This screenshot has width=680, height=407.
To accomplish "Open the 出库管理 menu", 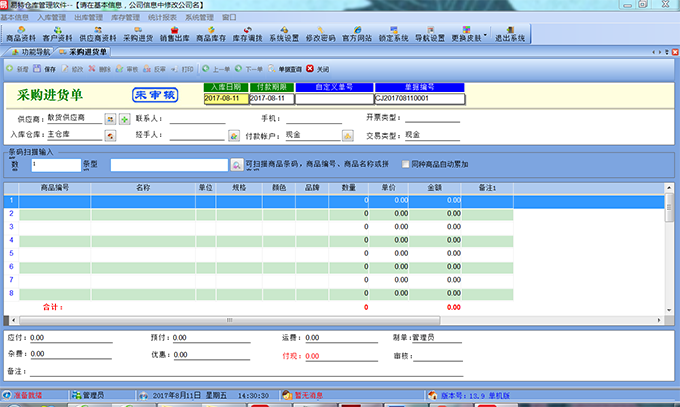I will pos(88,17).
